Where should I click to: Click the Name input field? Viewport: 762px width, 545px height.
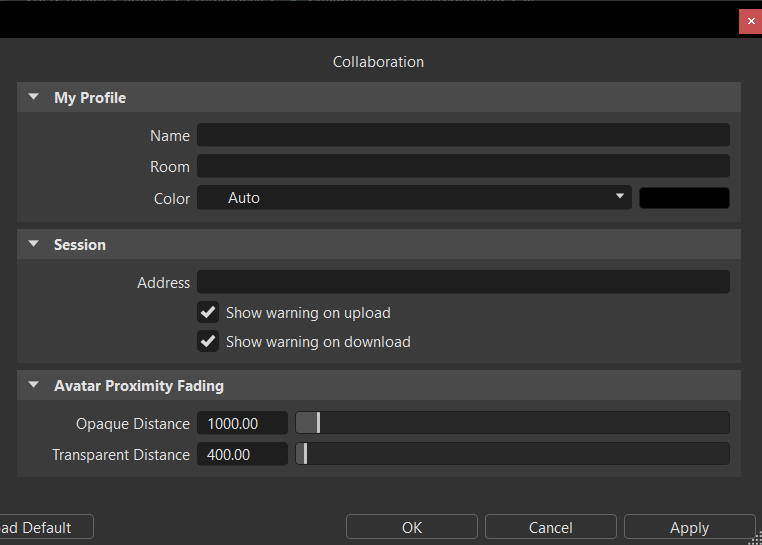point(463,135)
